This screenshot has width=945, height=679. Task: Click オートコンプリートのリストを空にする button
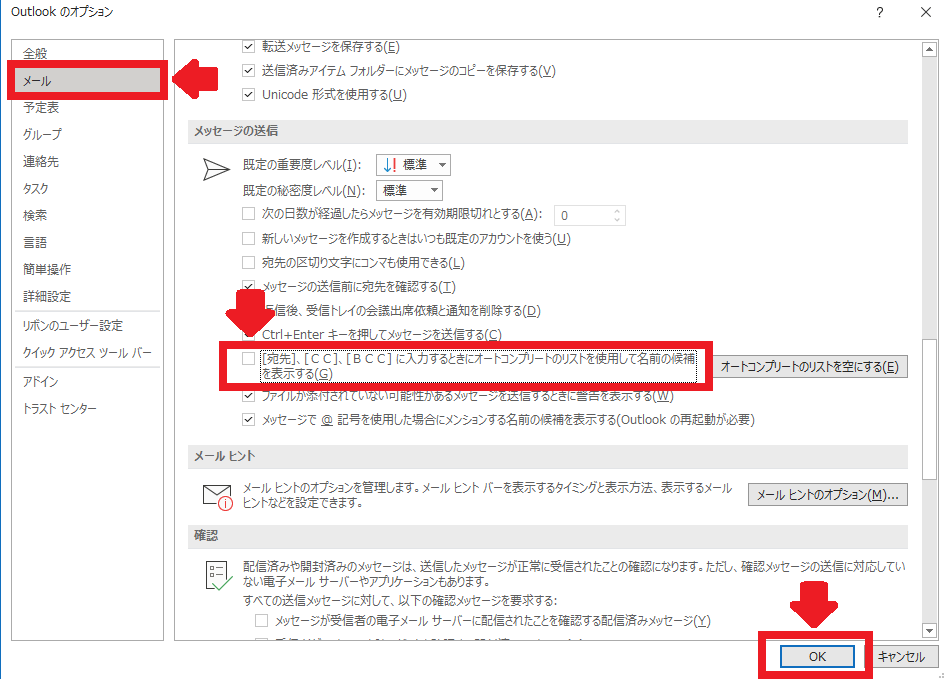[810, 367]
